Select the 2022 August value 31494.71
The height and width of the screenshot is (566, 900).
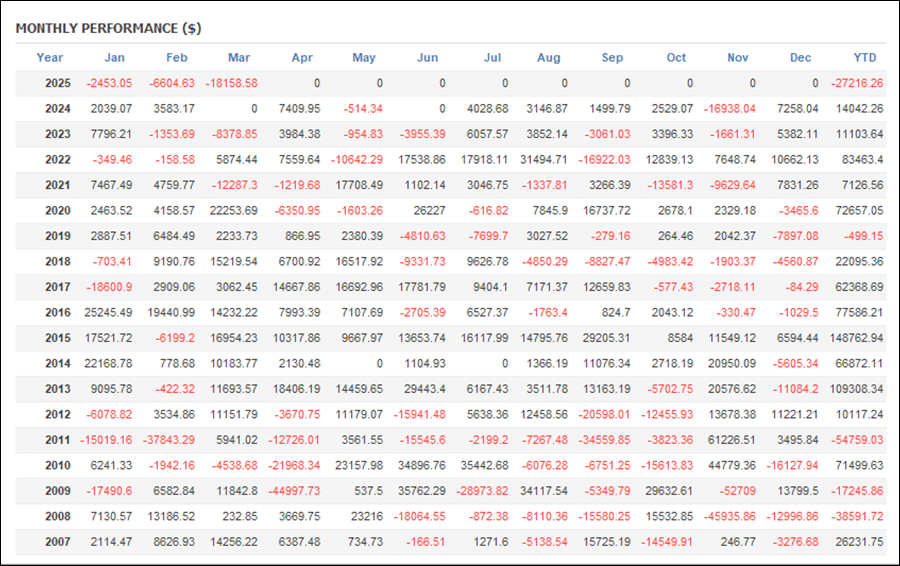coord(544,160)
